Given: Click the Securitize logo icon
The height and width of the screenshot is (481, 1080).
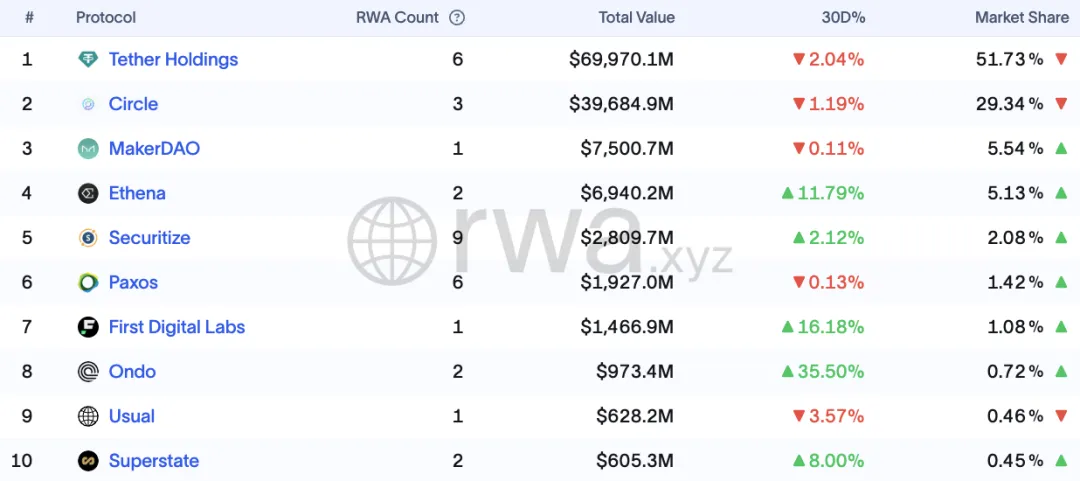Looking at the screenshot, I should coord(88,238).
